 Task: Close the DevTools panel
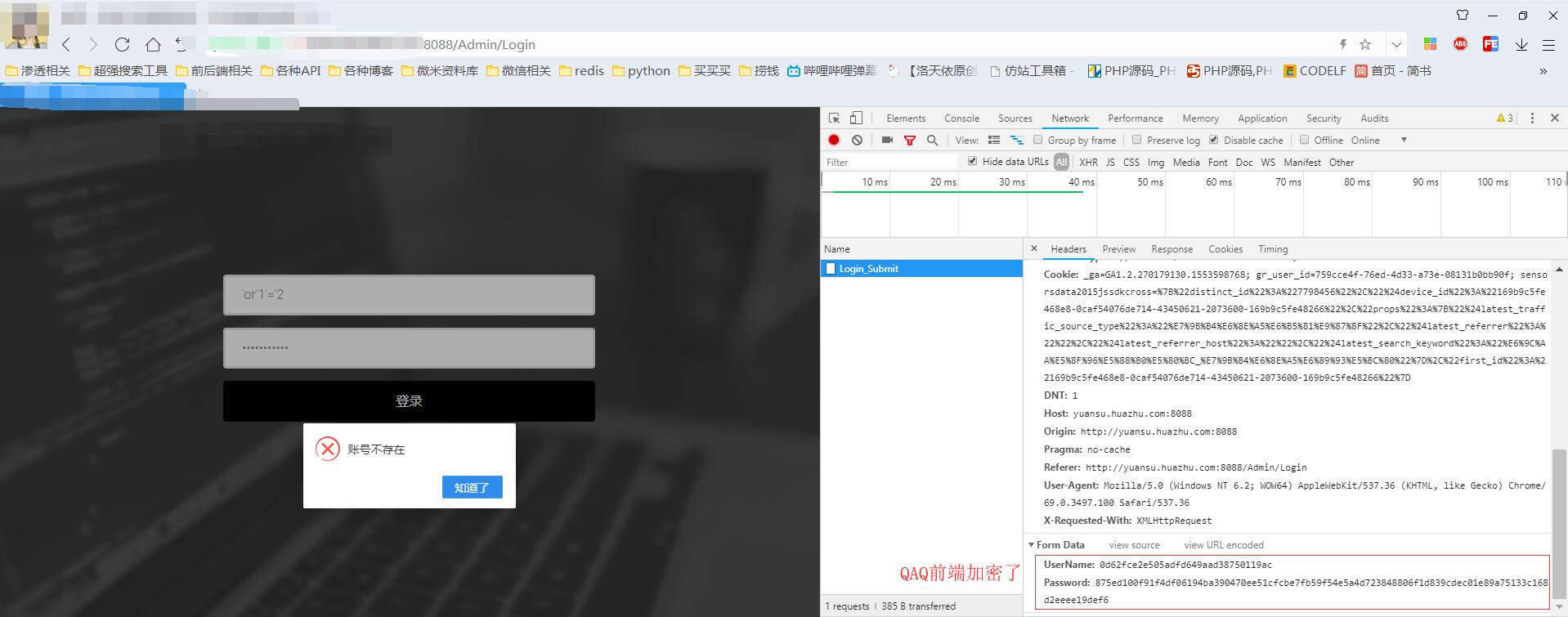coord(1555,118)
